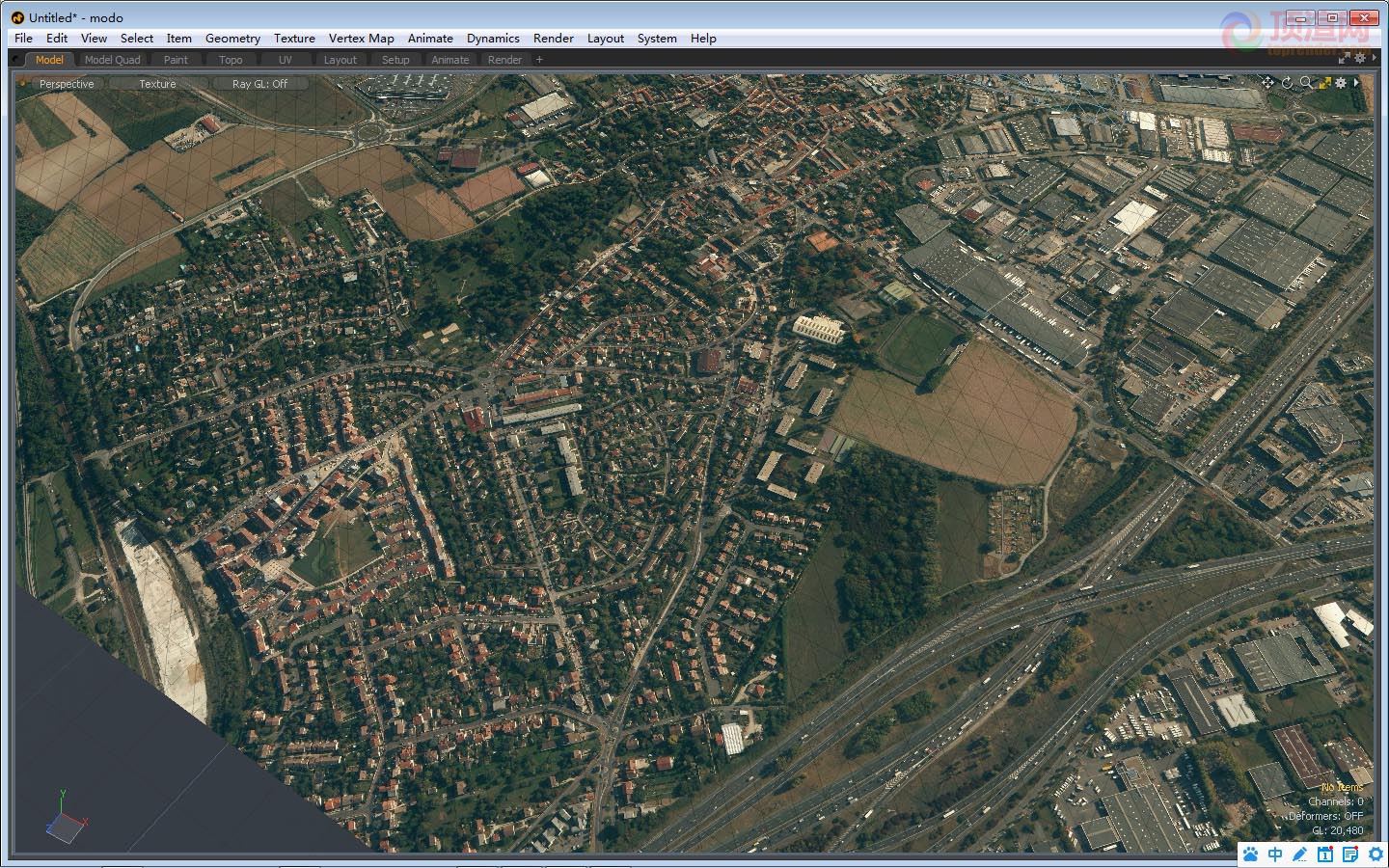The image size is (1389, 868).
Task: Click the 'GL: 20,480' status text
Action: 1338,830
